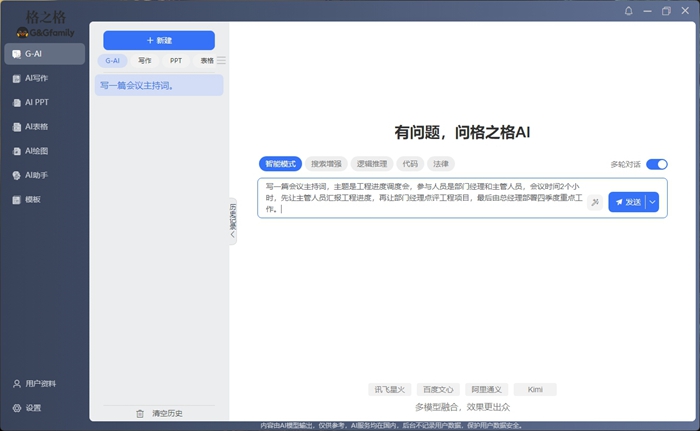Select the 搜索增强 mode
Image resolution: width=700 pixels, height=431 pixels.
click(325, 164)
